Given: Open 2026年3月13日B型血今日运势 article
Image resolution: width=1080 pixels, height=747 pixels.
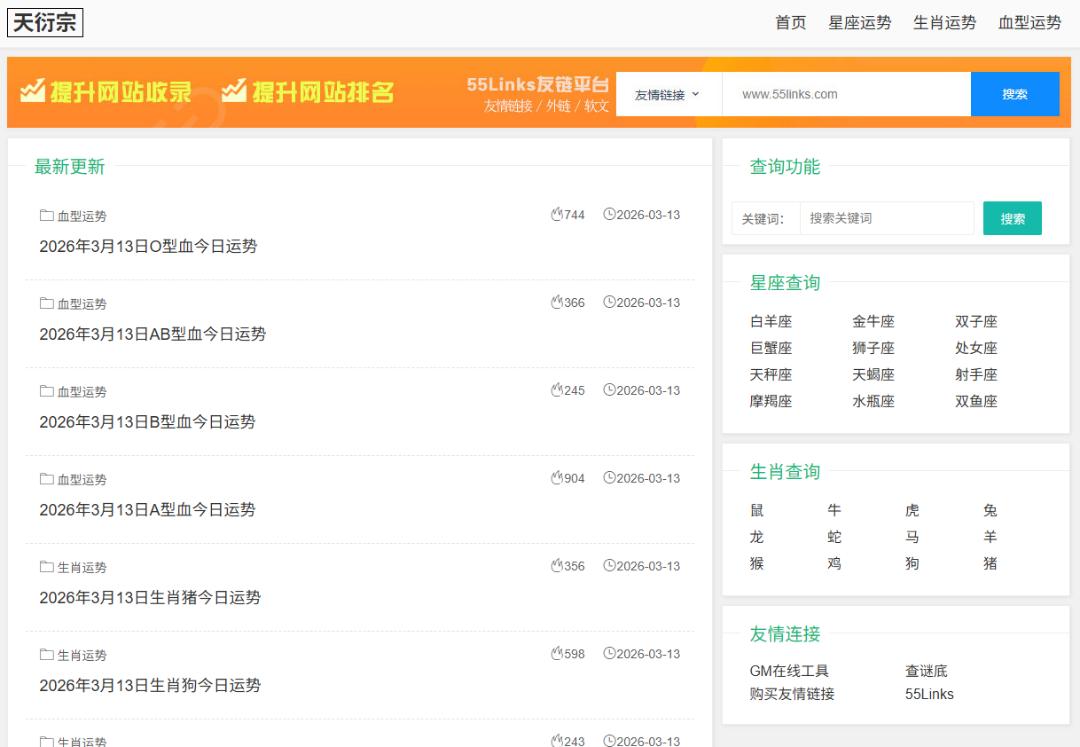Looking at the screenshot, I should tap(147, 422).
